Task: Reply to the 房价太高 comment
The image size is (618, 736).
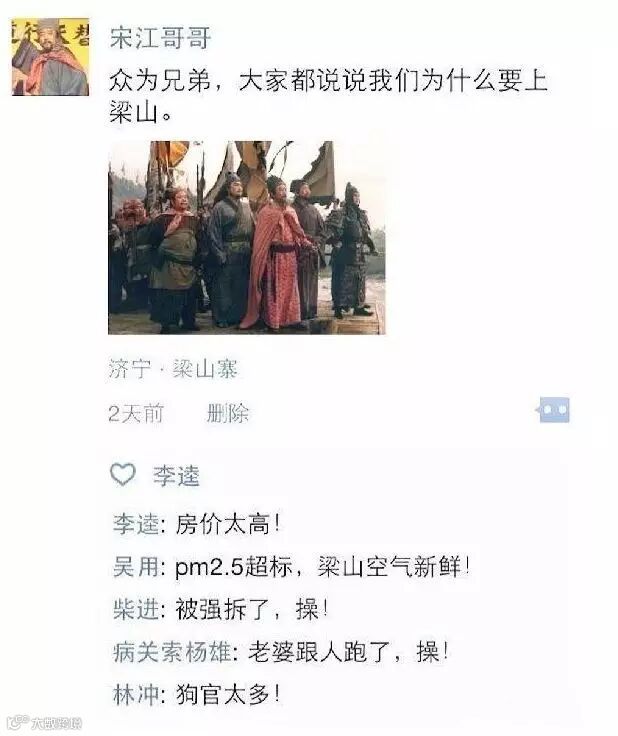Action: tap(228, 524)
